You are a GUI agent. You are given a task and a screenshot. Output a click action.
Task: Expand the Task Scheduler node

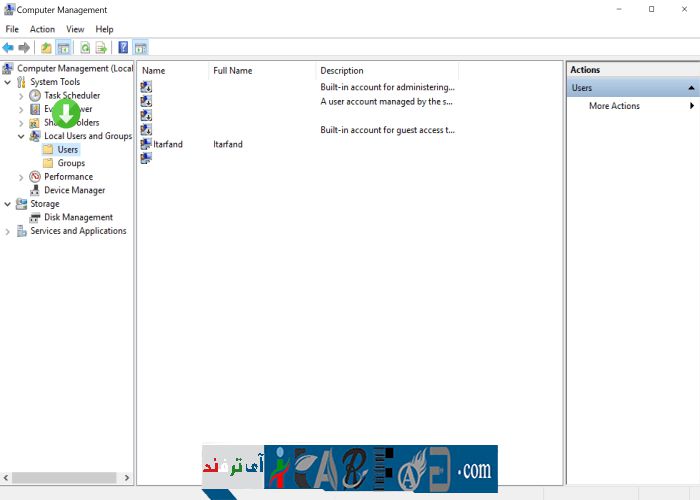(22, 96)
